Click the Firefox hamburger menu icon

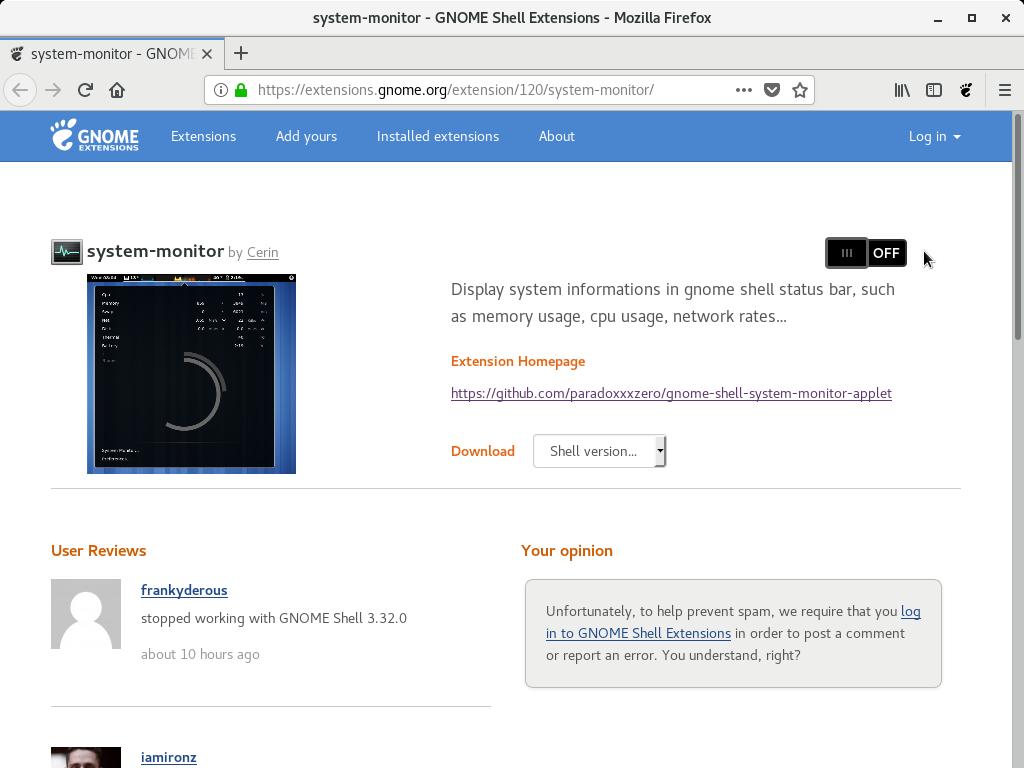(x=1005, y=89)
